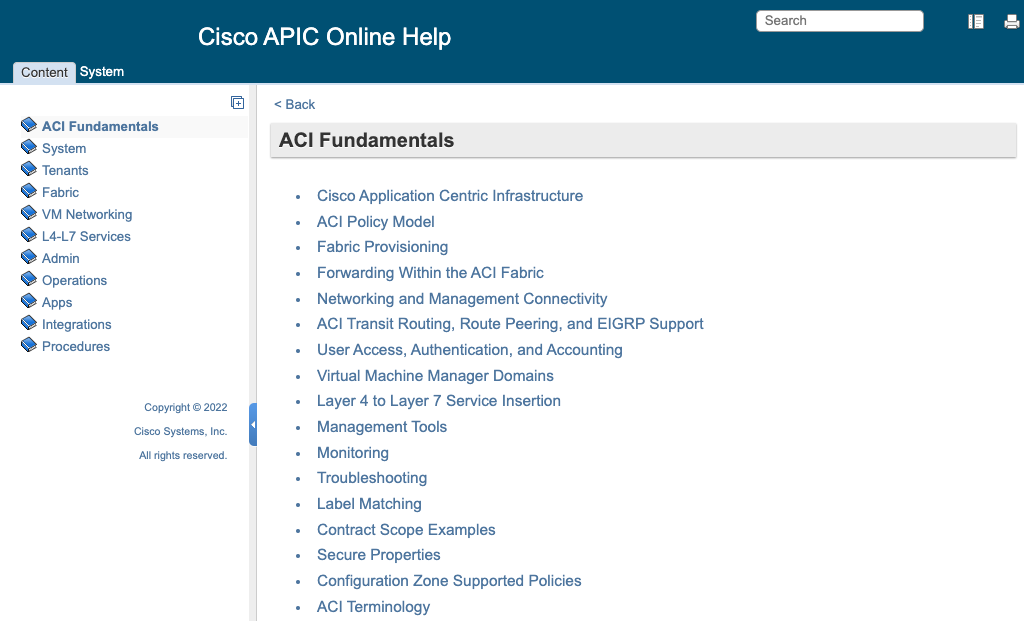Open the Fabric topic in the sidebar
1024x621 pixels.
(x=60, y=193)
